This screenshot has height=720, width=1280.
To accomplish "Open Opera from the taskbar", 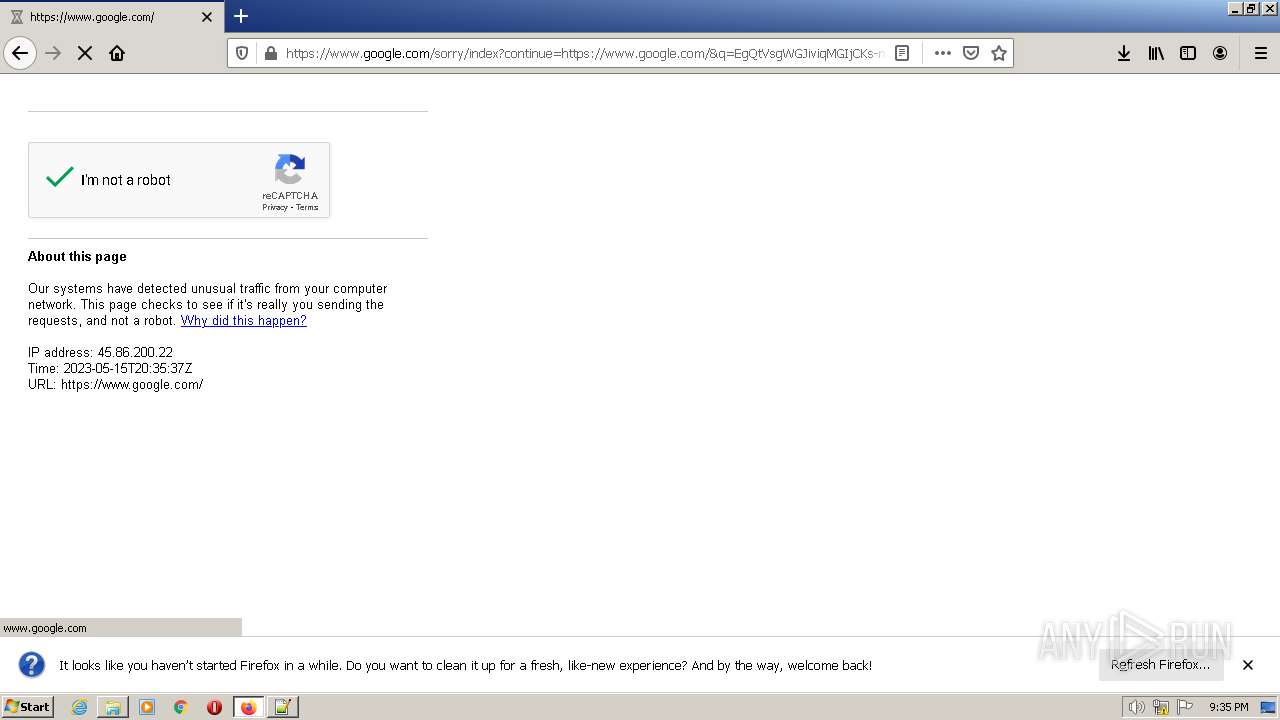I will [214, 707].
